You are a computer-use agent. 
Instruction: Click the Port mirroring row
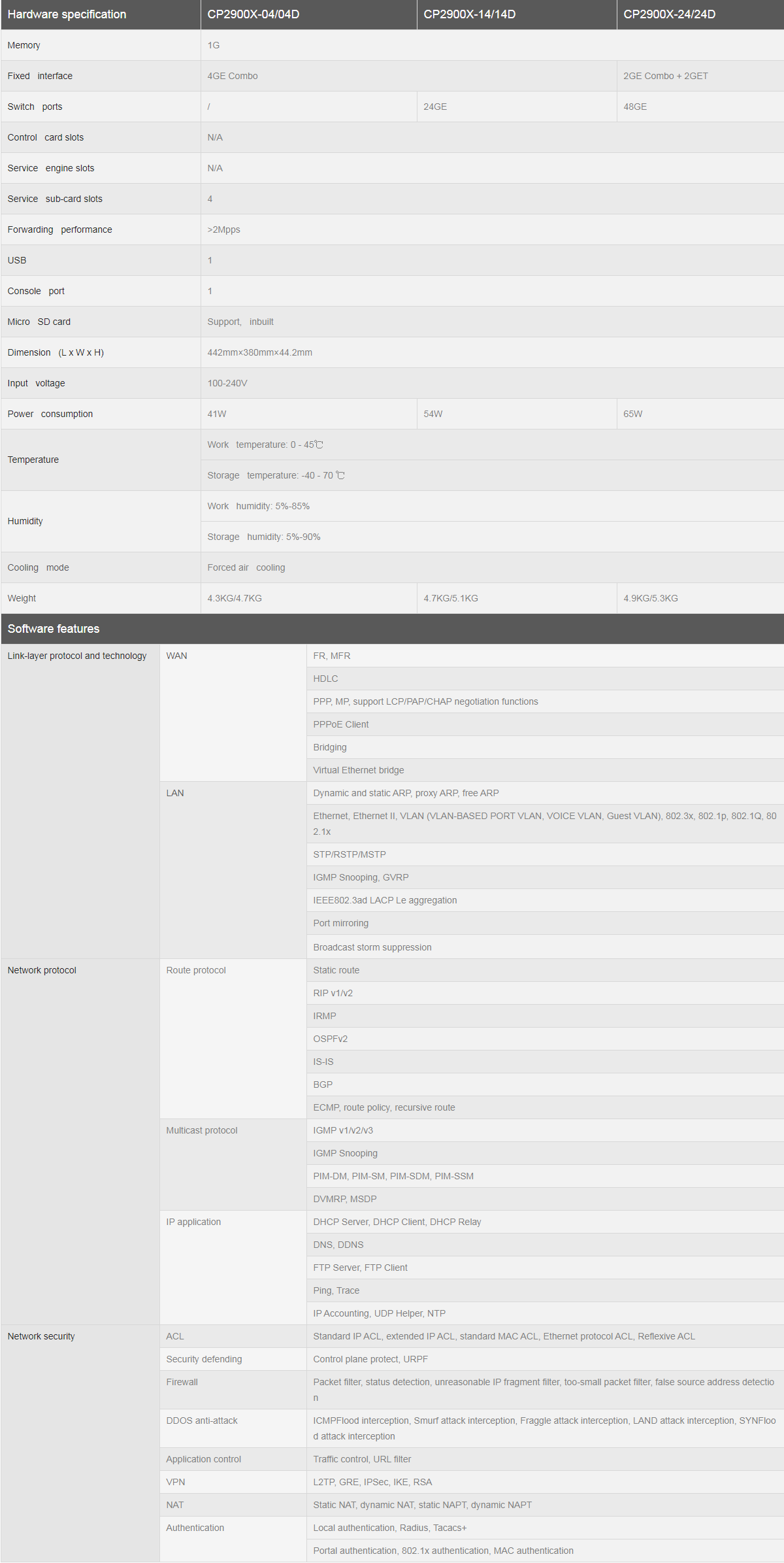[545, 923]
